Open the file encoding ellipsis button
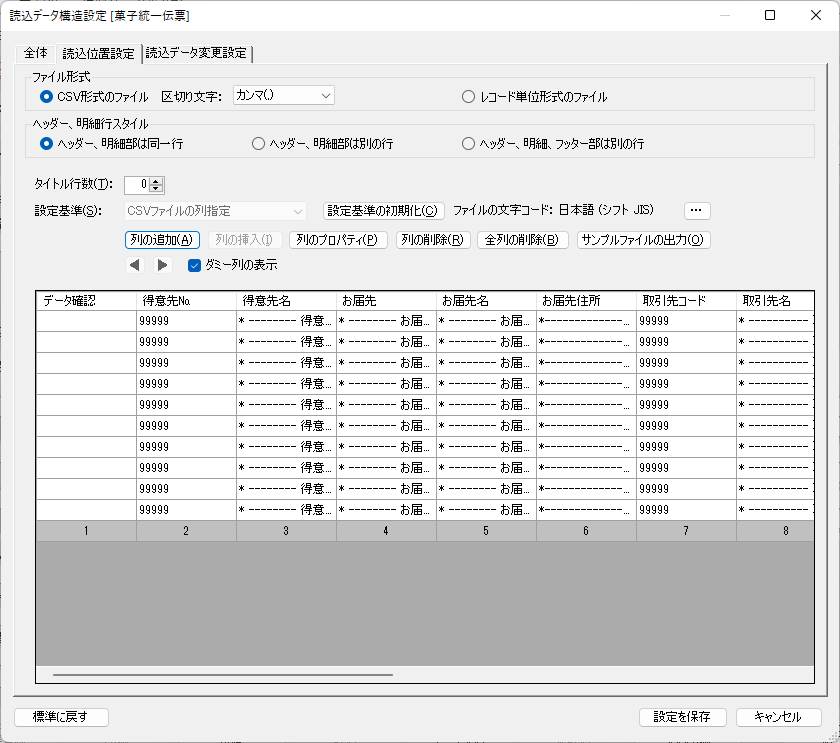840x743 pixels. click(x=697, y=211)
